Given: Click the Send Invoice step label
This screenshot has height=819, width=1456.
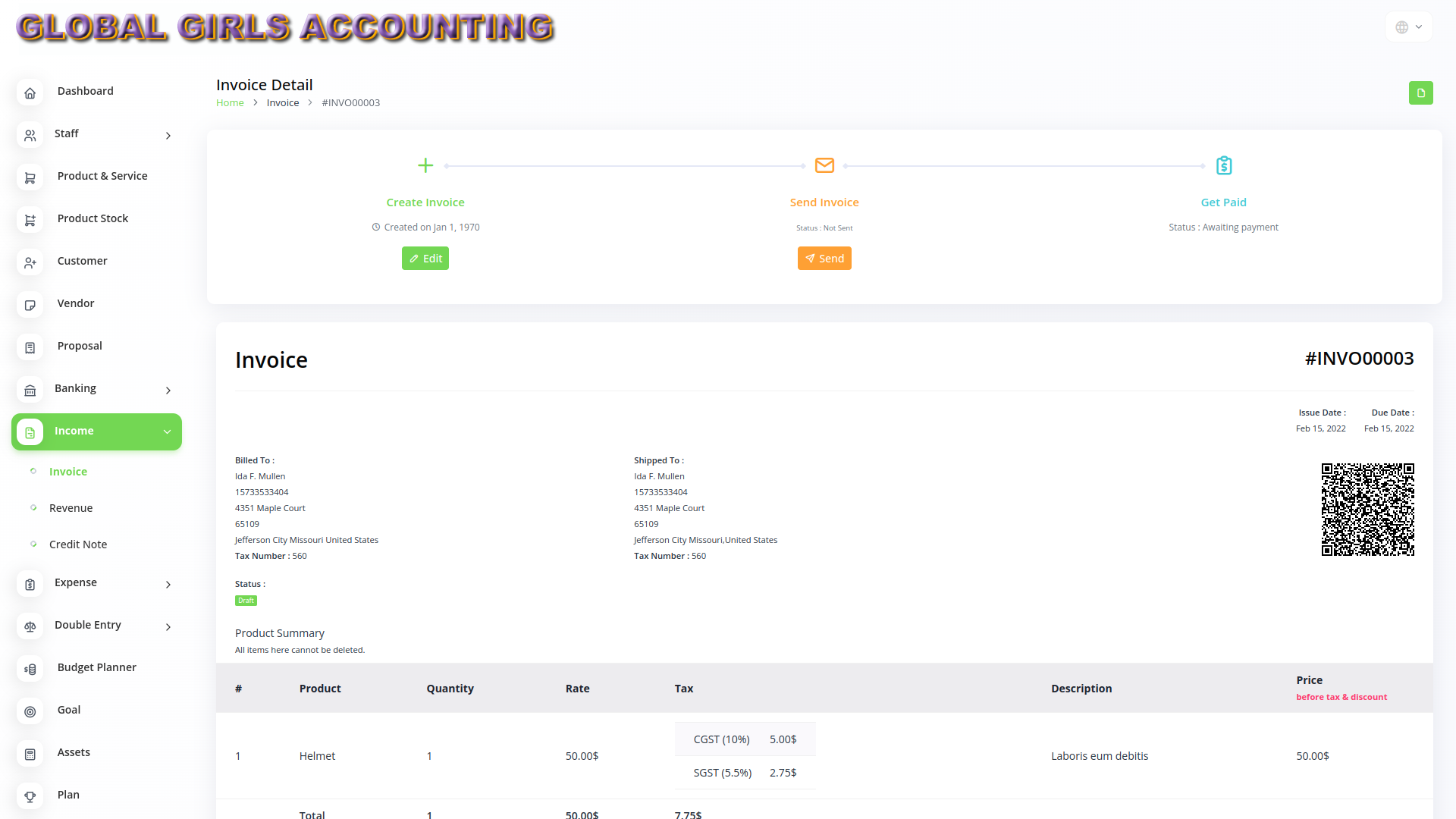Looking at the screenshot, I should point(824,202).
